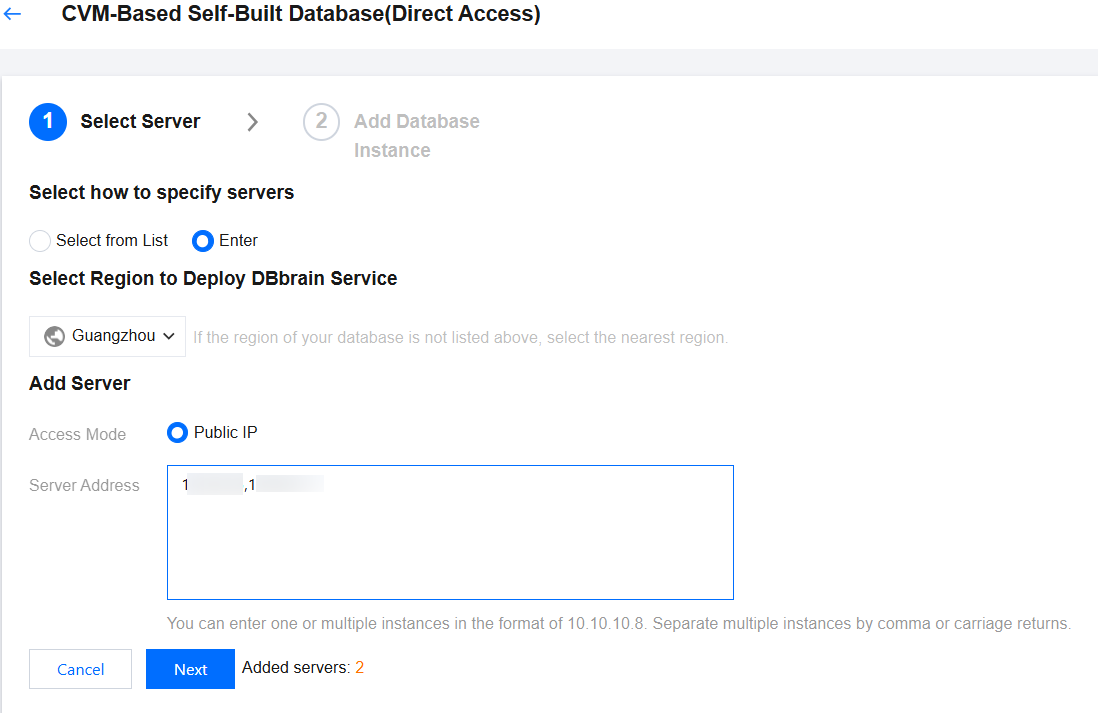Go to the Select Server step
This screenshot has height=713, width=1098.
140,122
